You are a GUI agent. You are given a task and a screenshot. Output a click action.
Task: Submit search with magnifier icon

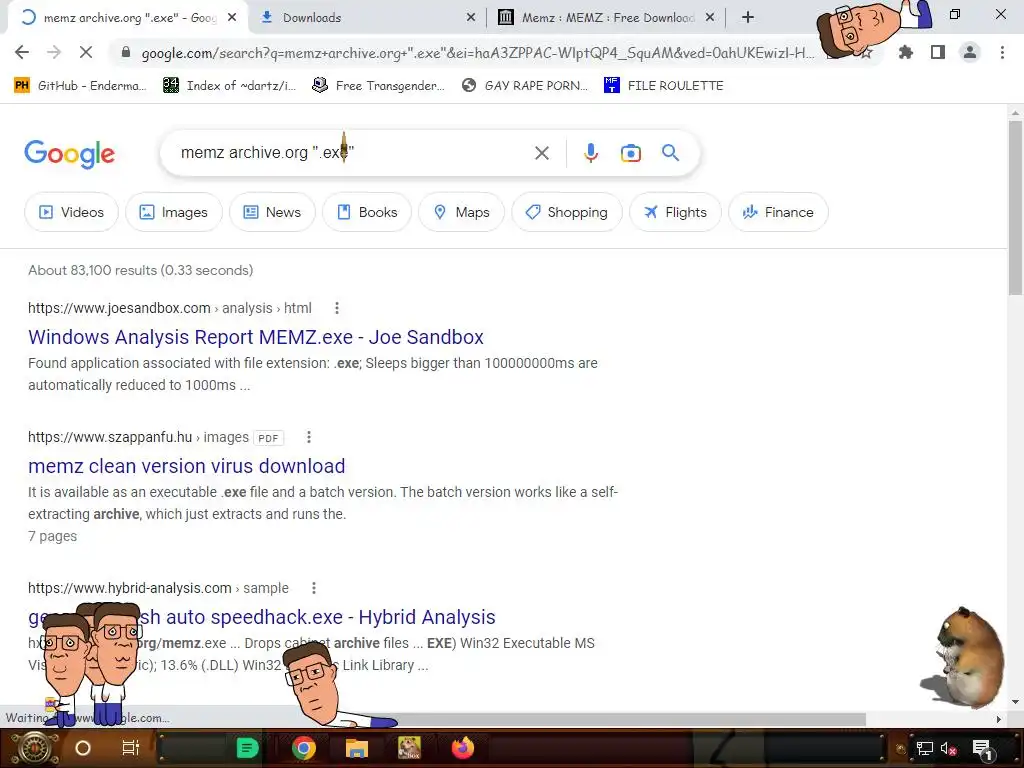pos(670,153)
